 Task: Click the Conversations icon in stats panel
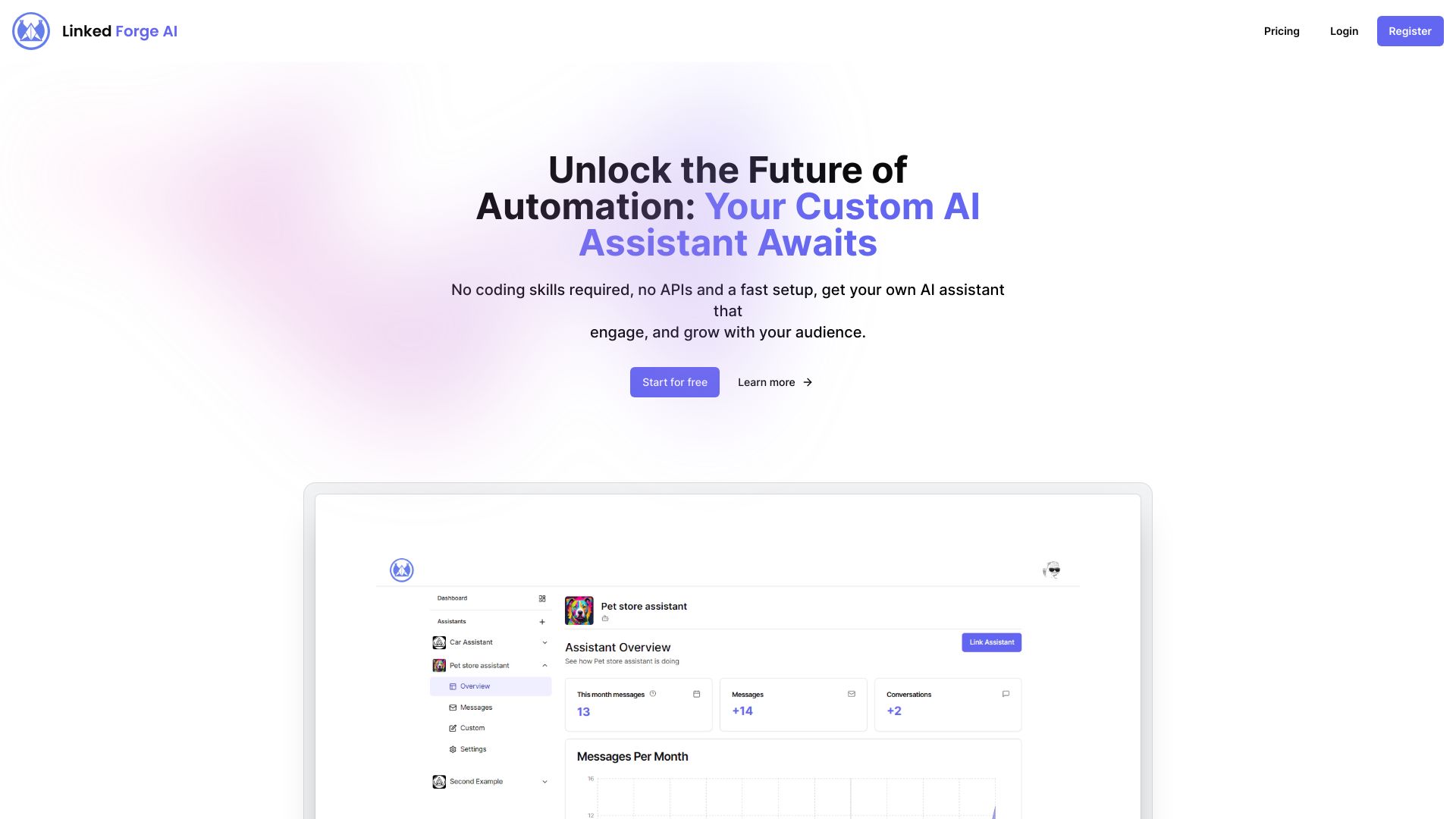coord(1006,694)
